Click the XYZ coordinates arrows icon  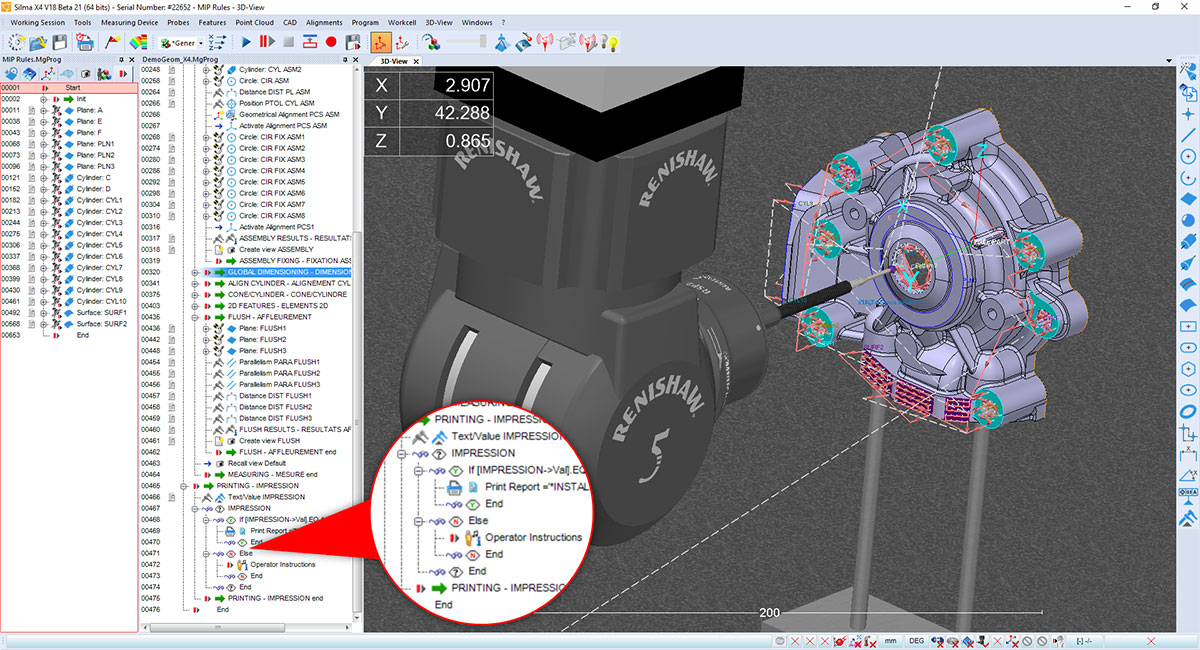coord(219,42)
